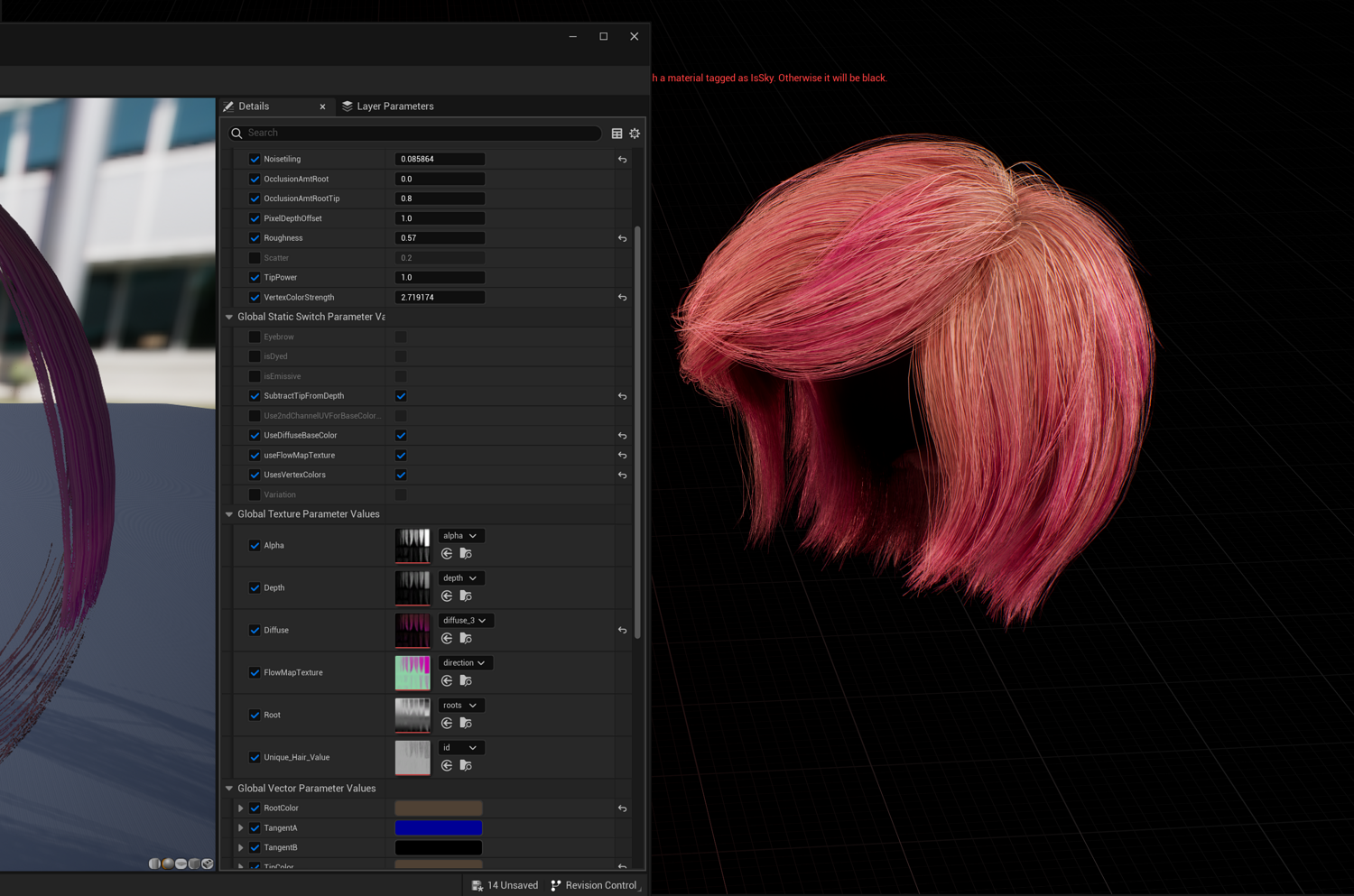This screenshot has height=896, width=1354.
Task: Click the blue TangentA color swatch
Action: [x=439, y=828]
